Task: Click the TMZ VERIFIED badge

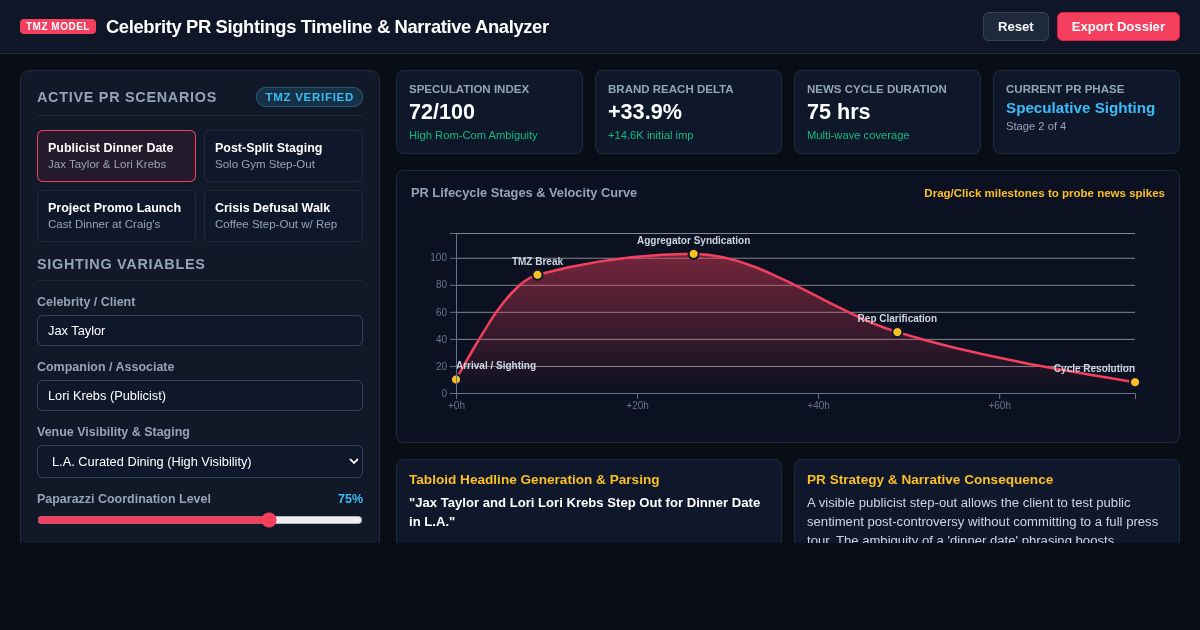Action: [309, 97]
